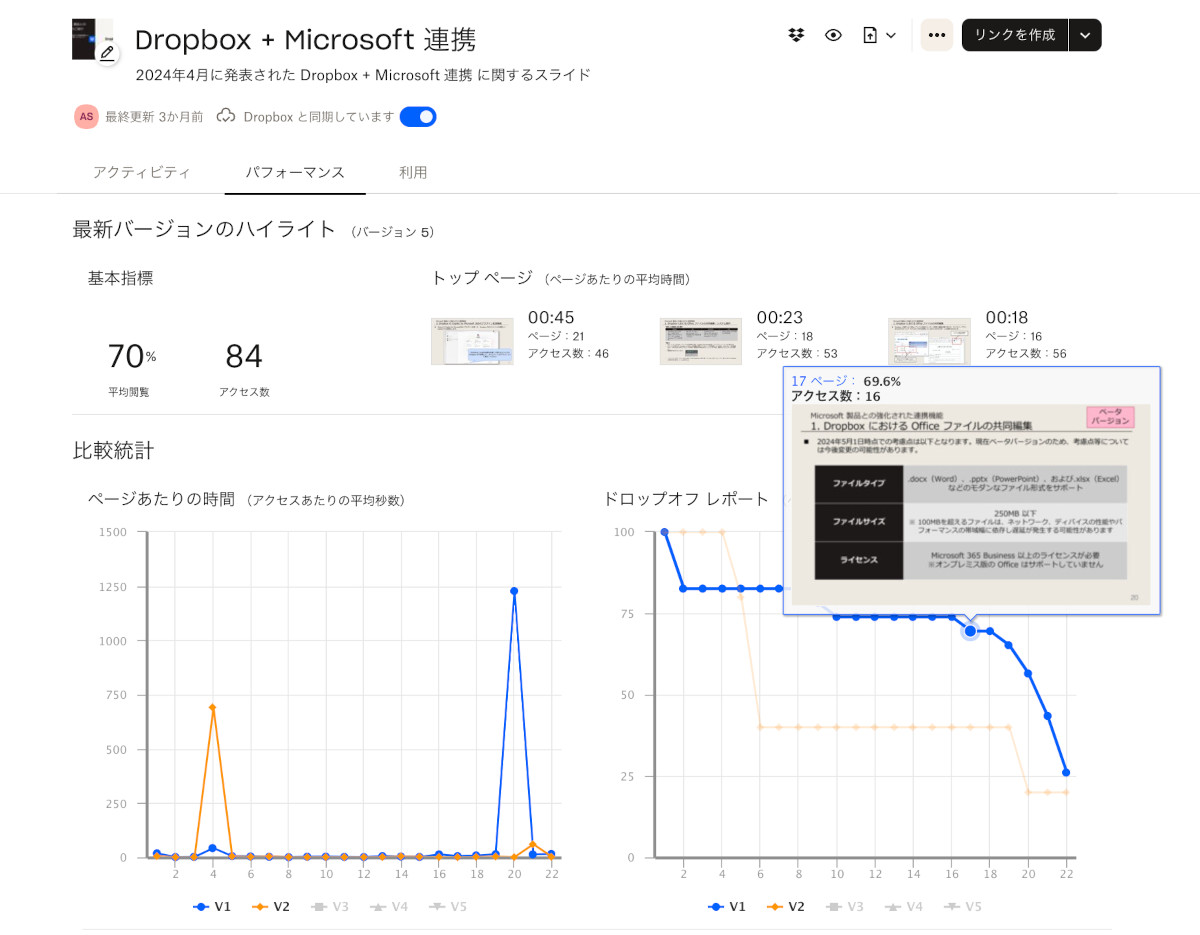1200x935 pixels.
Task: Click the 84 アクセス数 metric
Action: 244,366
